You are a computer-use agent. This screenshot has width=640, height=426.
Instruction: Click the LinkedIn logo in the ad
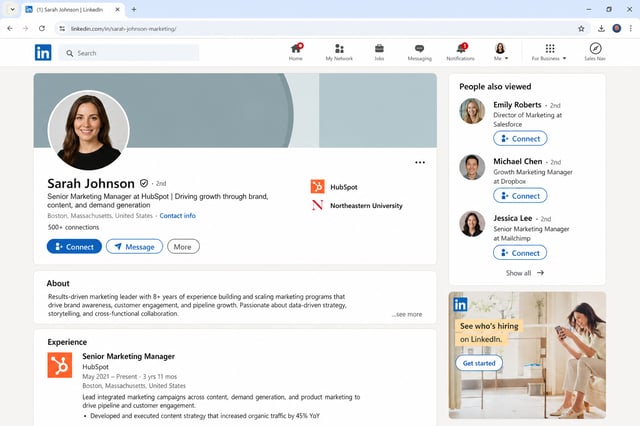[x=460, y=304]
